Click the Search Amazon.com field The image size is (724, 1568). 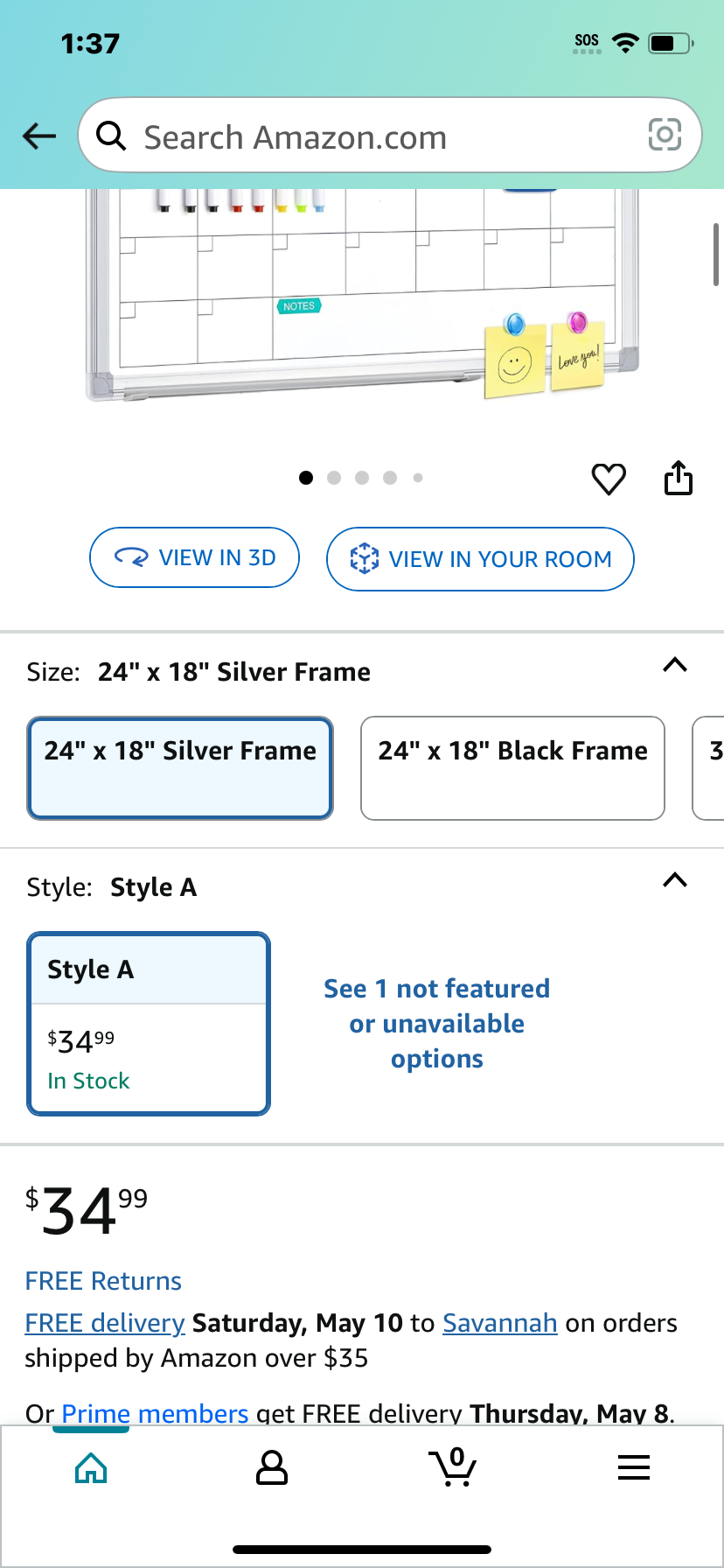coord(390,136)
